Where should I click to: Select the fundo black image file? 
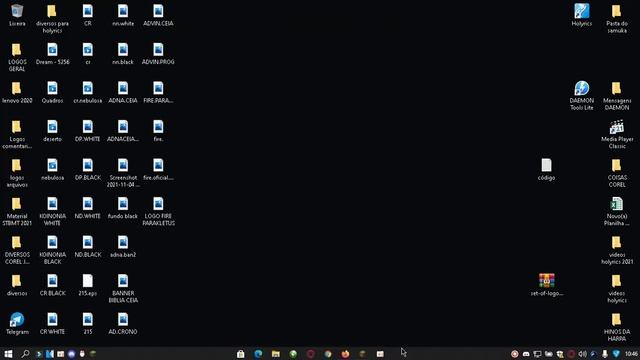(123, 208)
